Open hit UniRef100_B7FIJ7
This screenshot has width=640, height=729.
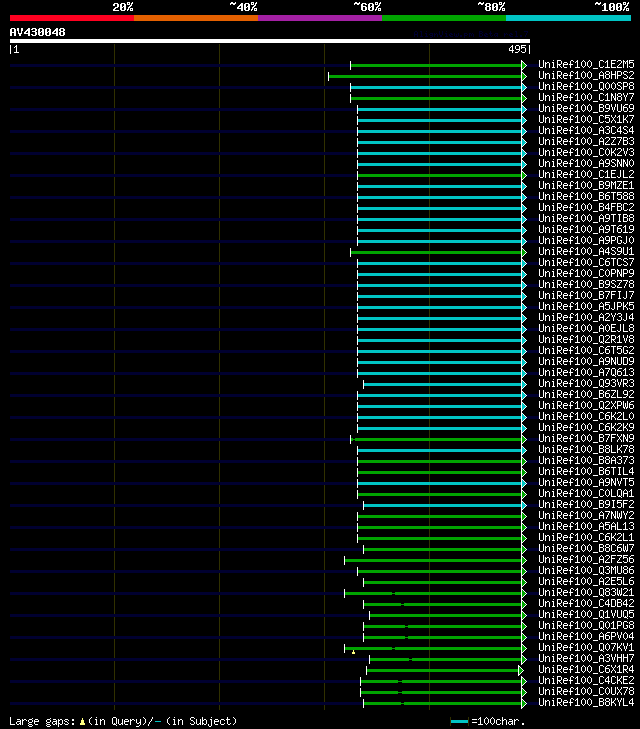pyautogui.click(x=586, y=295)
